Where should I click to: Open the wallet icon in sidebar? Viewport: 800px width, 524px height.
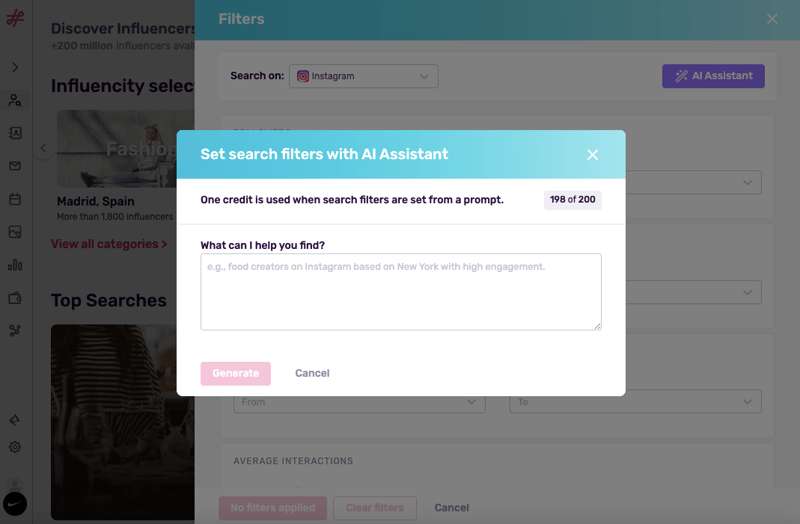point(15,298)
